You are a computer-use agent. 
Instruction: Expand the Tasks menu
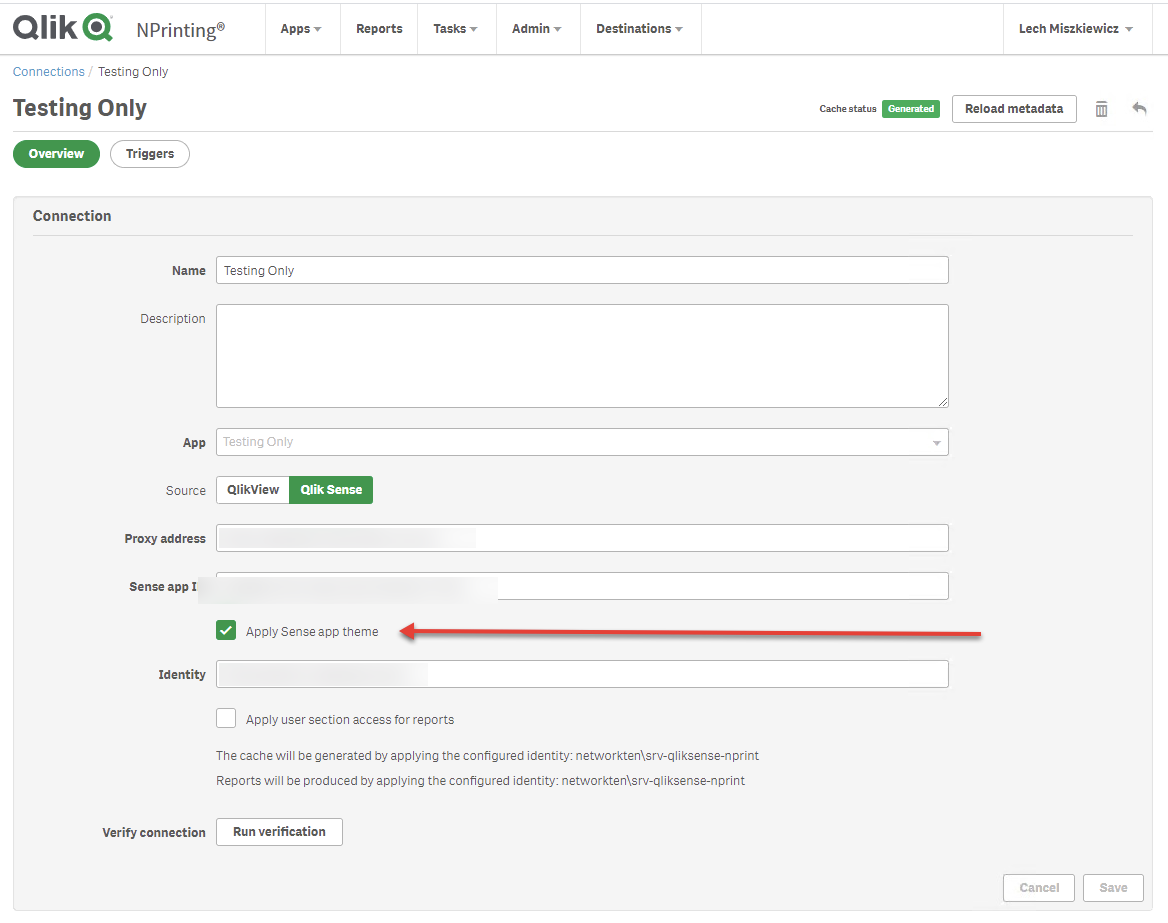click(455, 29)
